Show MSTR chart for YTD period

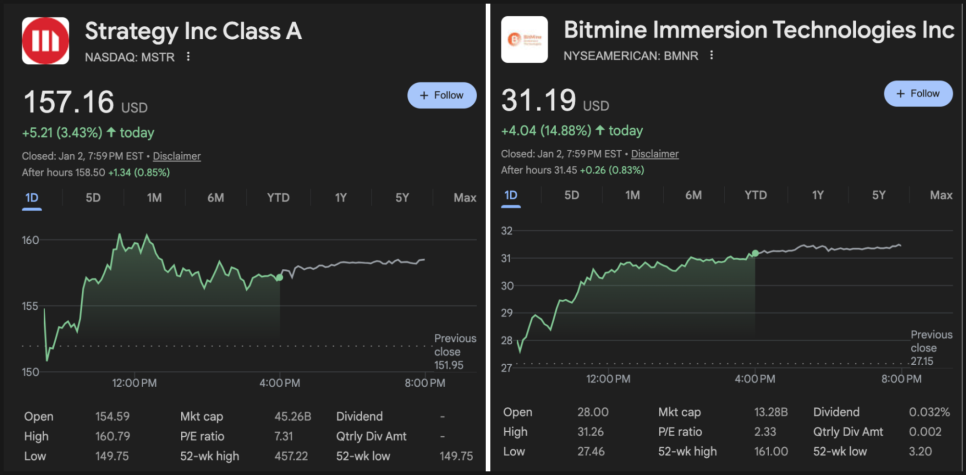coord(278,198)
